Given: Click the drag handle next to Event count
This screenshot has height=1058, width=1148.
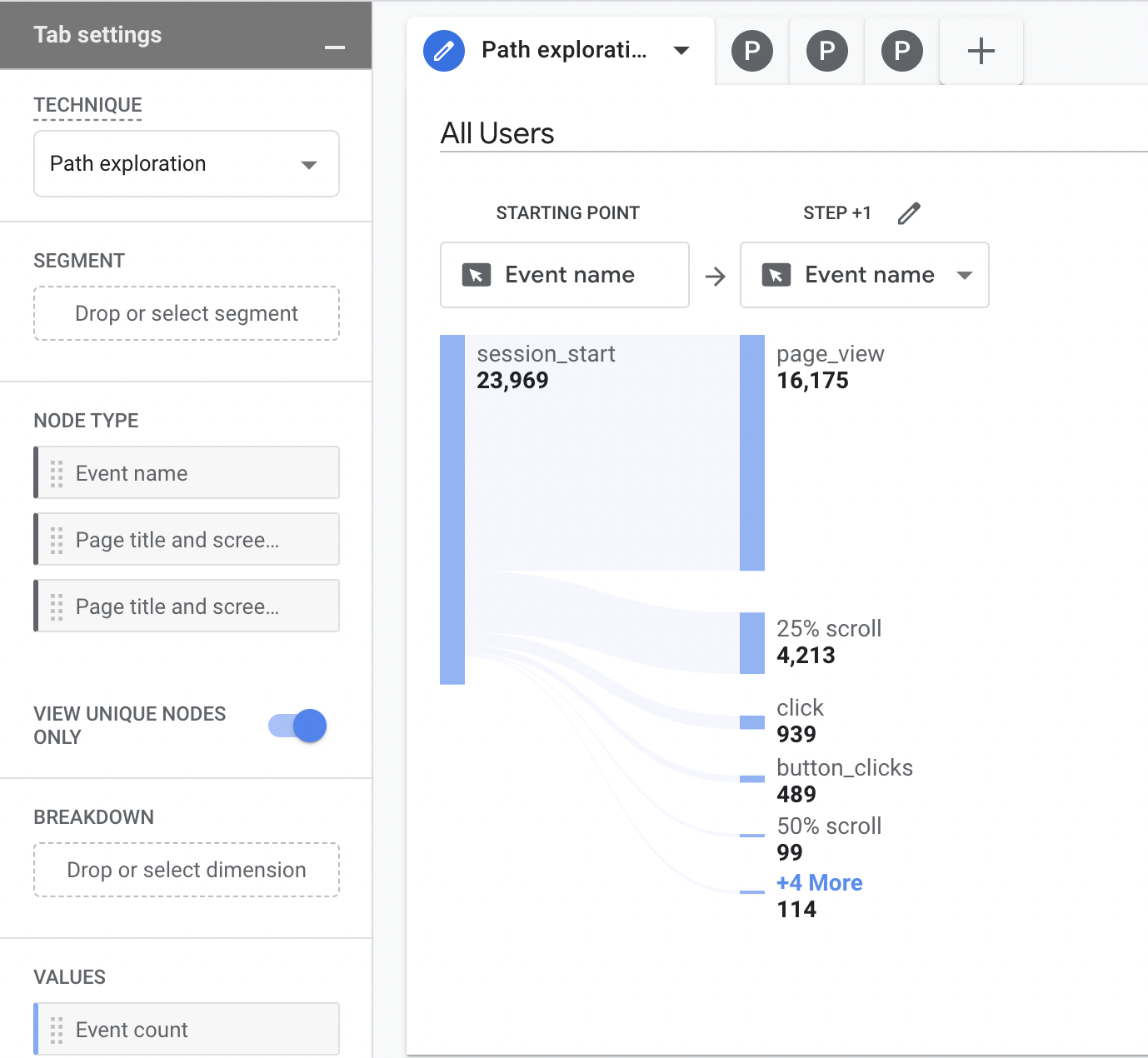Looking at the screenshot, I should point(57,1030).
